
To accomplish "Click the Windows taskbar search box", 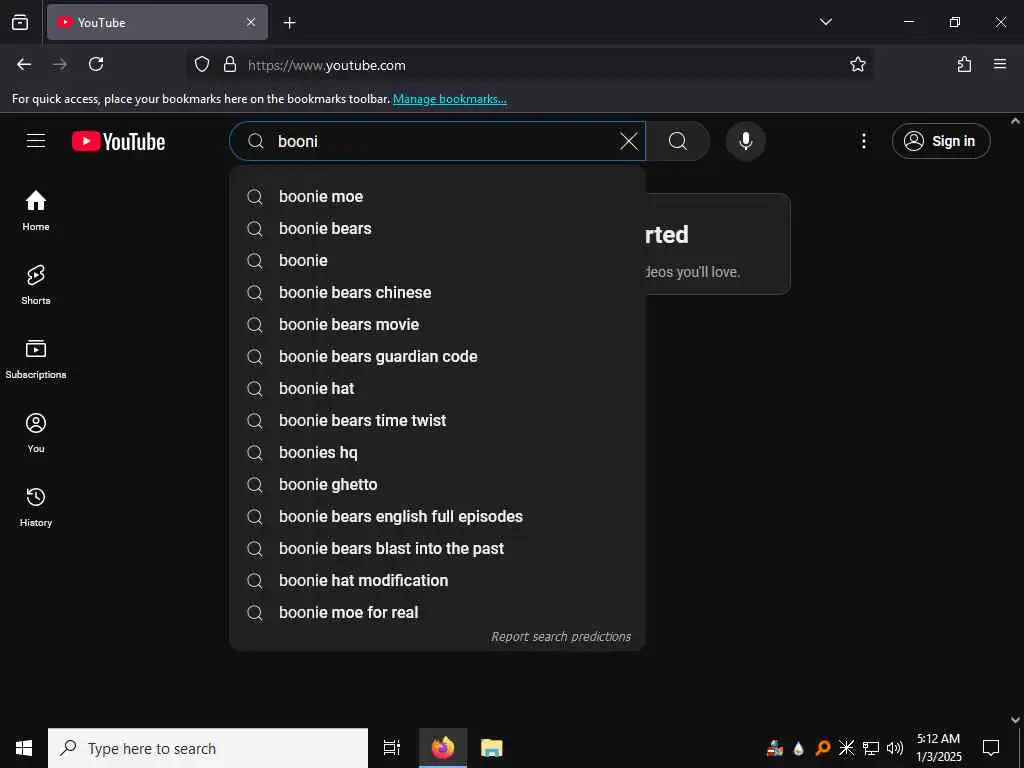I will pos(208,748).
